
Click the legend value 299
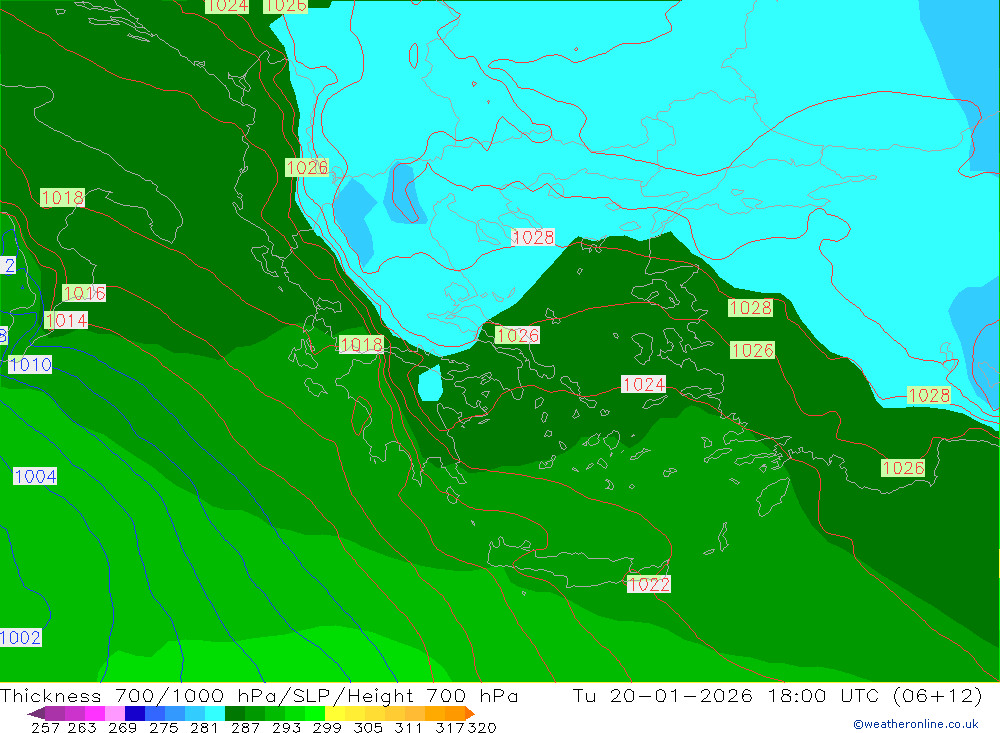[x=327, y=727]
